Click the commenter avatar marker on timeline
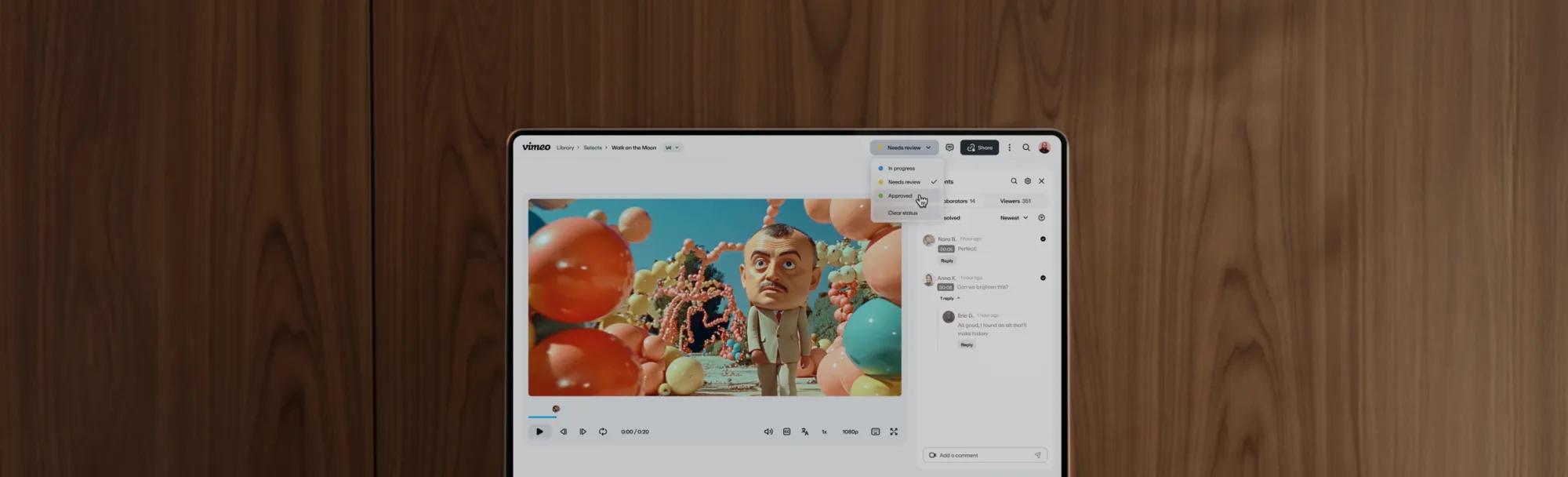1568x477 pixels. (x=556, y=409)
